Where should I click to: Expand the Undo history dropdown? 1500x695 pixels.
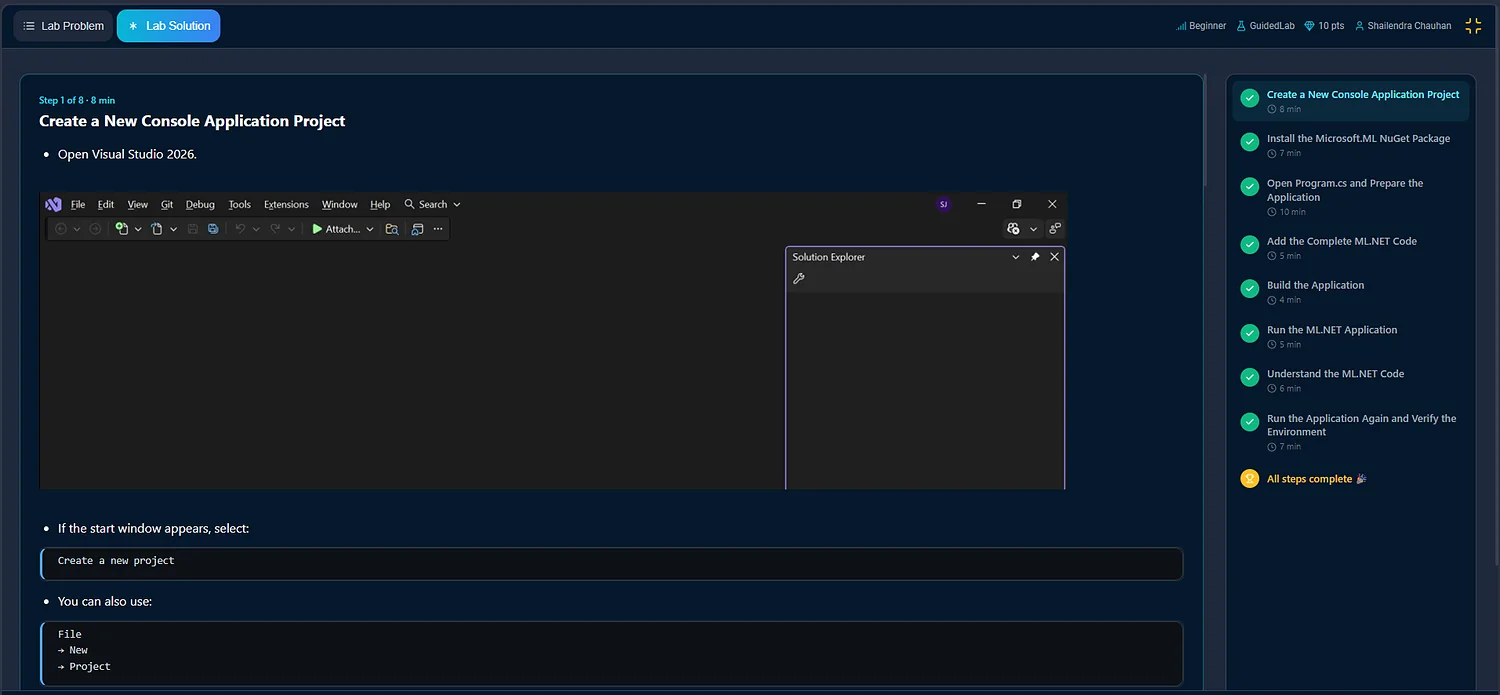tap(256, 229)
